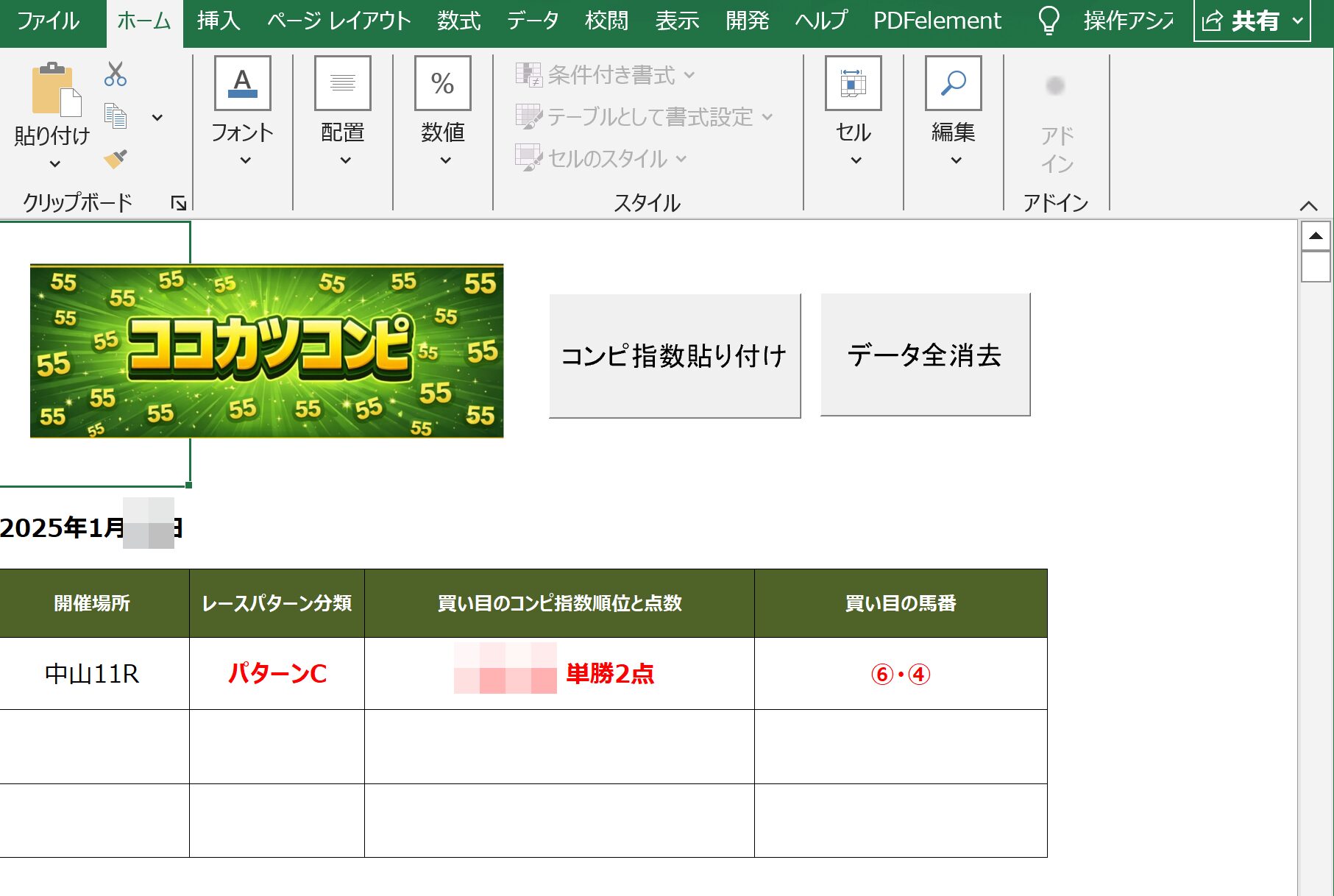Click the vertical scrollbar up arrow
Viewport: 1334px width, 896px height.
tap(1316, 236)
